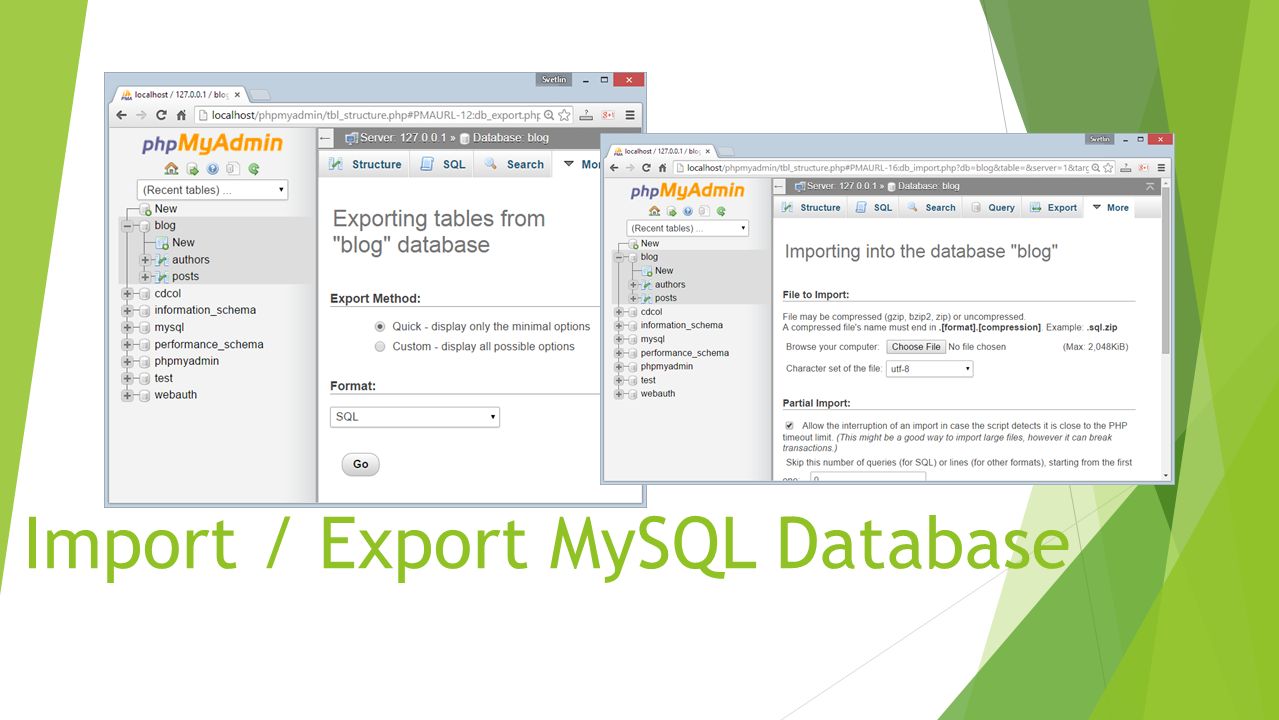Open Recent tables dropdown in Export window
The width and height of the screenshot is (1279, 720).
212,190
